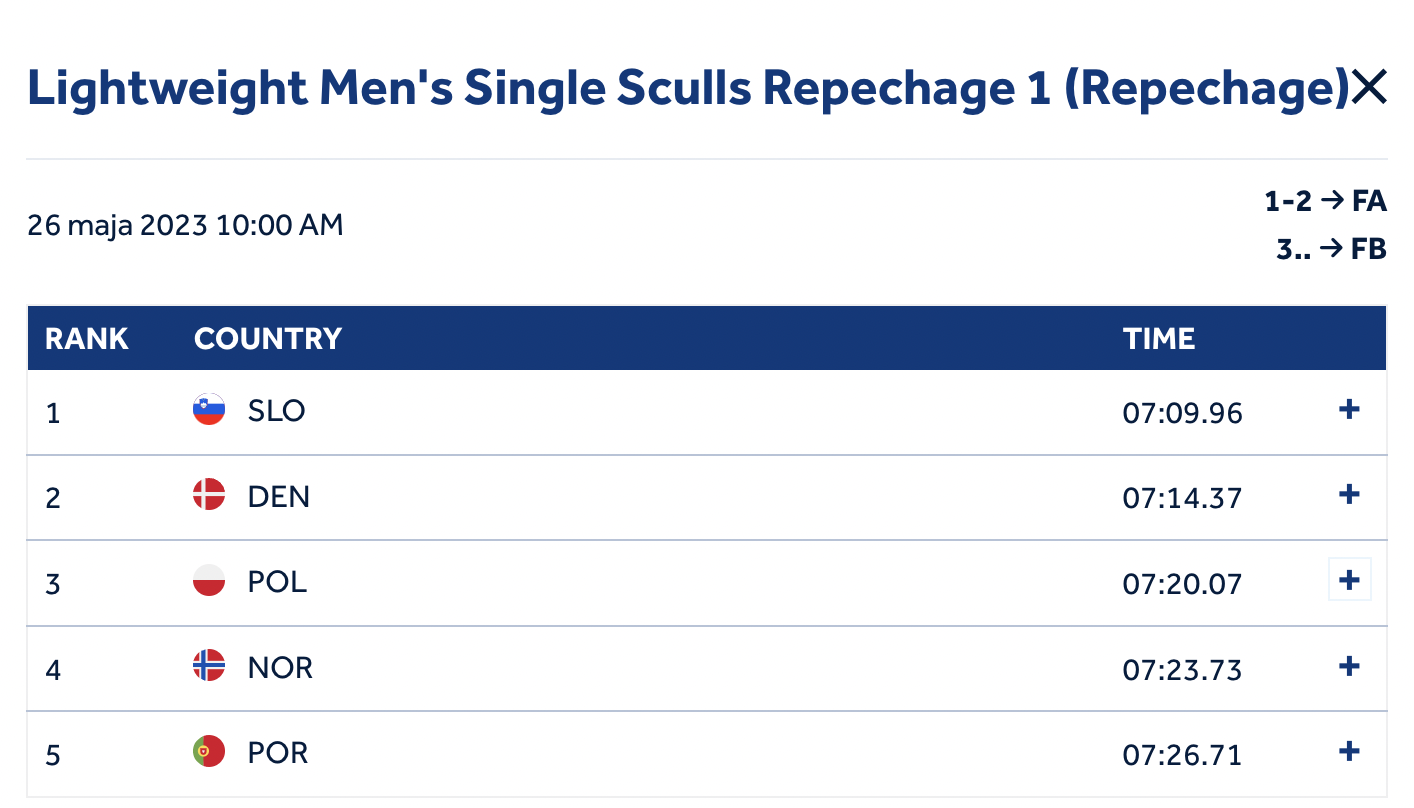Viewport: 1414px width, 808px height.
Task: Click the Poland flag icon
Action: (209, 581)
